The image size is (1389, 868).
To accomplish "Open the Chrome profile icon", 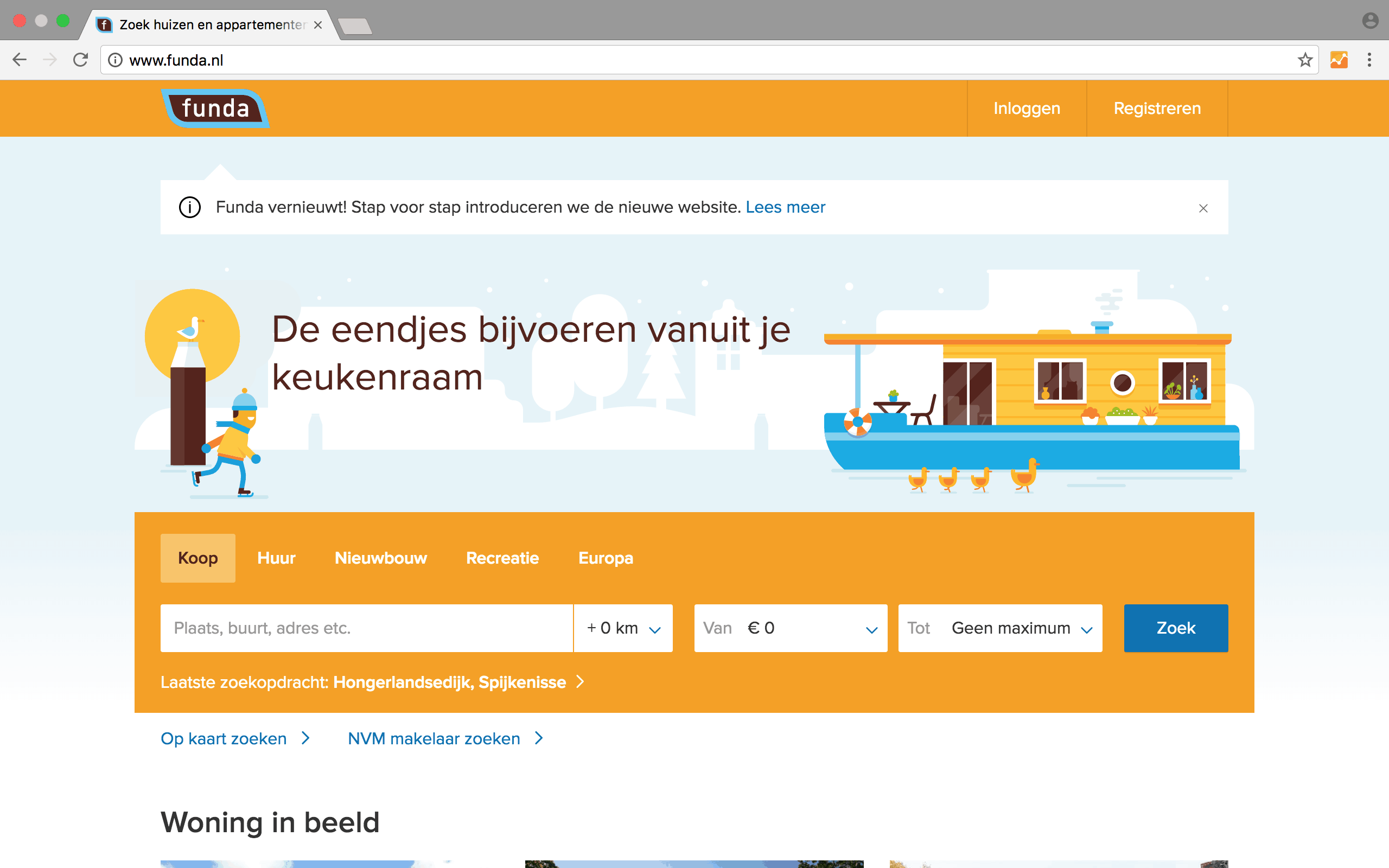I will click(x=1370, y=21).
